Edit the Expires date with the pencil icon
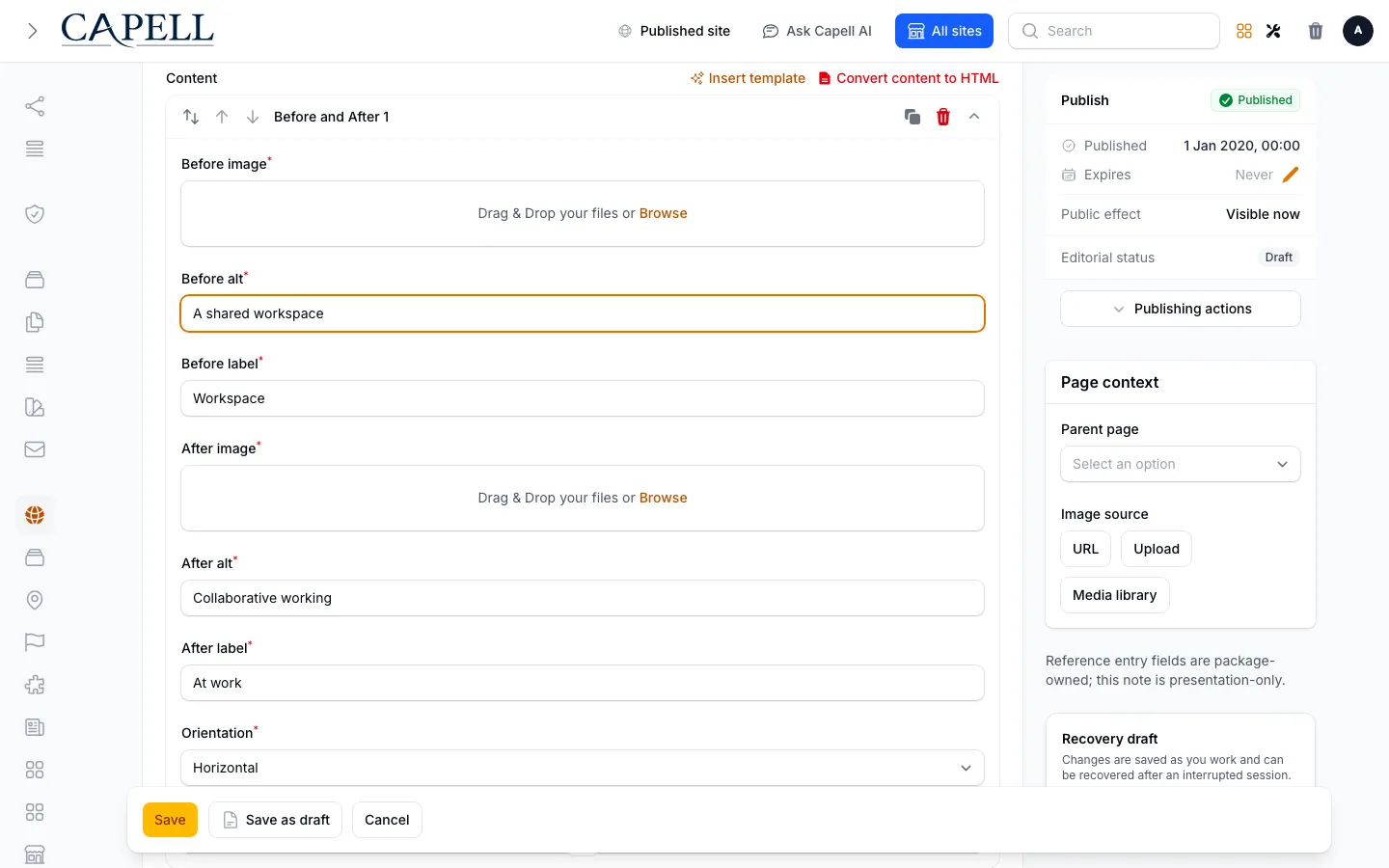Screen dimensions: 1389x868 click(1291, 175)
